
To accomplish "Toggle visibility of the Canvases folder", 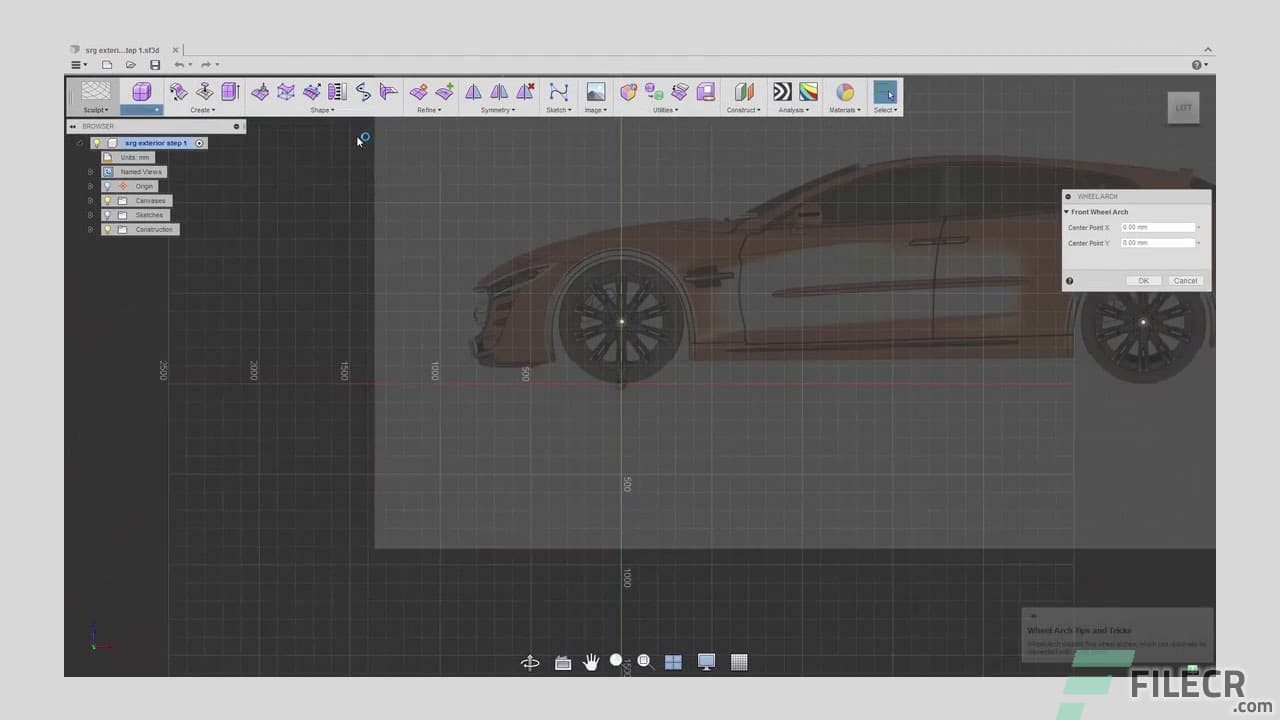I will (x=107, y=200).
